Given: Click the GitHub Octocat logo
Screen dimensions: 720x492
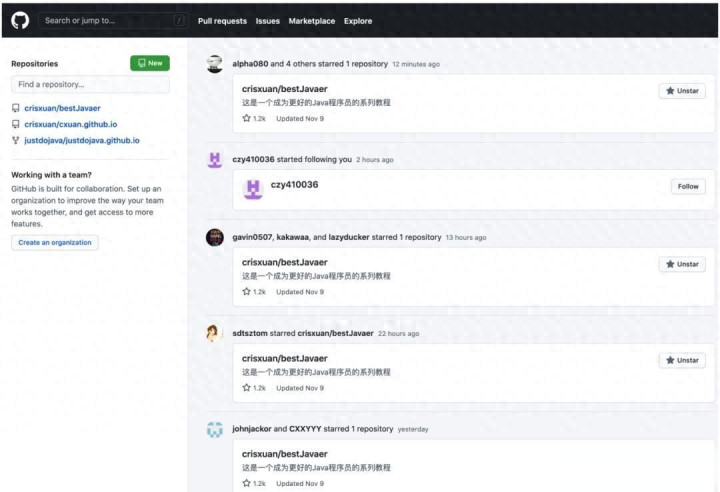Looking at the screenshot, I should [x=20, y=20].
